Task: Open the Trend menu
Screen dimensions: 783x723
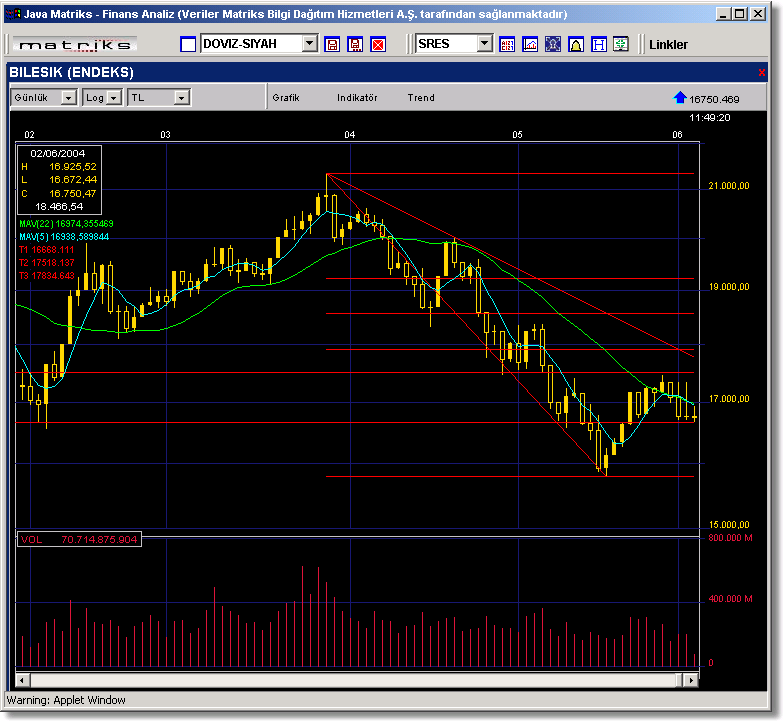Action: (421, 98)
